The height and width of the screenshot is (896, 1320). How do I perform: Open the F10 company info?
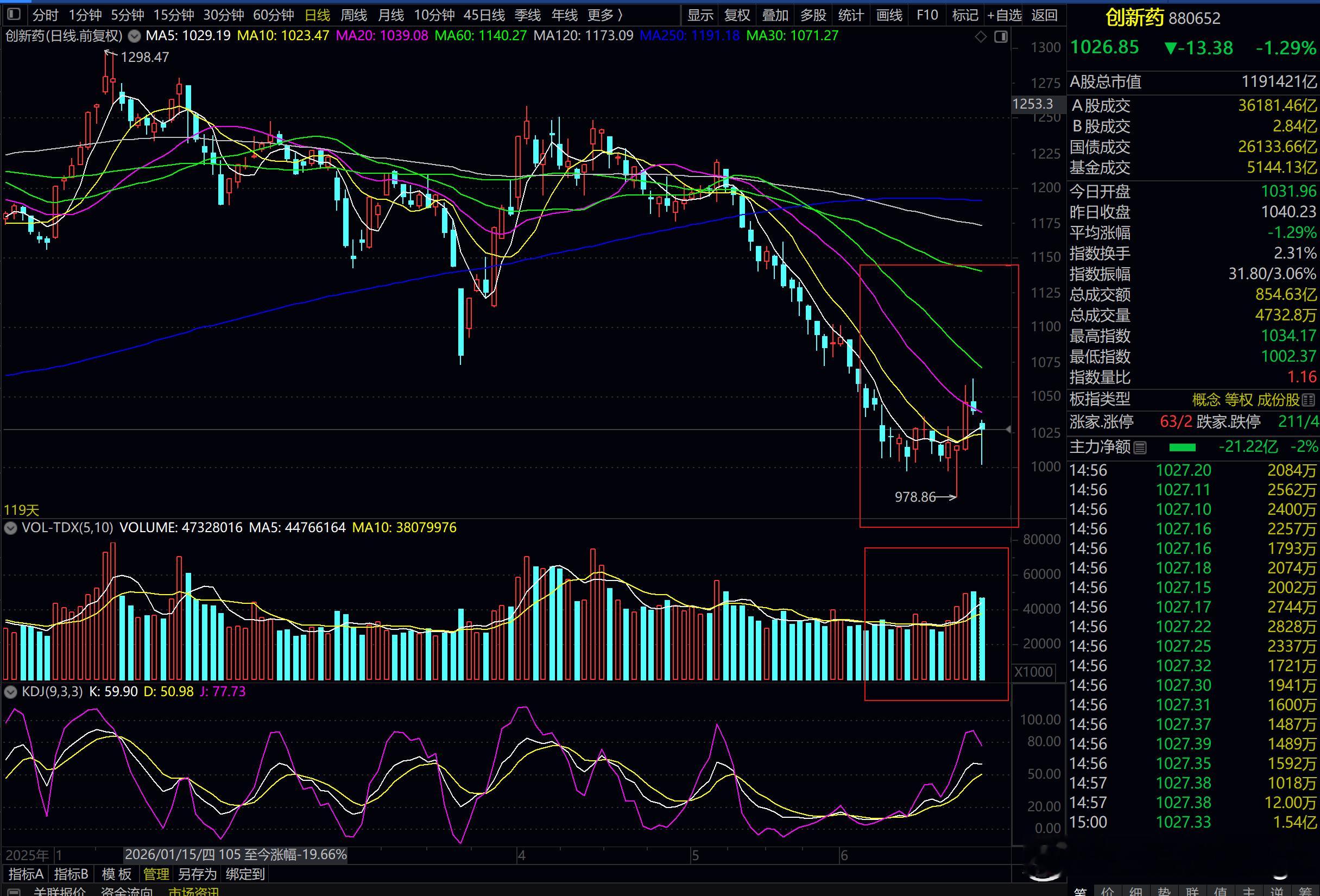tap(927, 15)
